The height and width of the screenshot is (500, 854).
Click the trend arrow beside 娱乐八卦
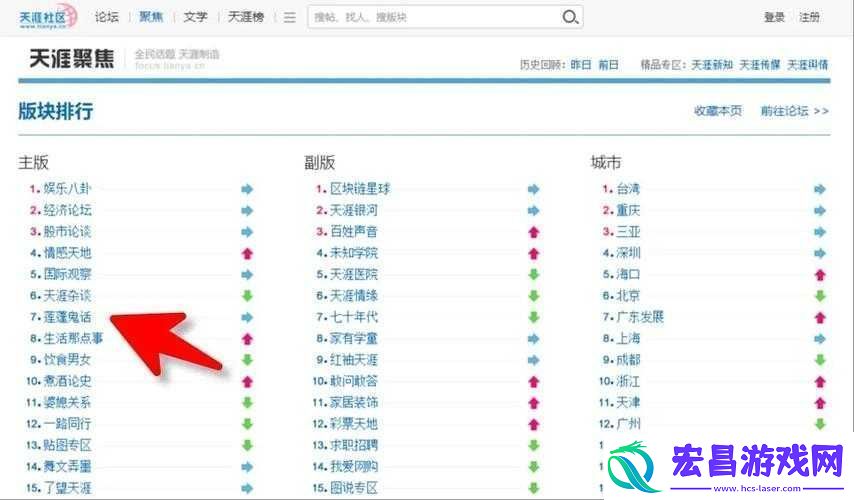(x=247, y=189)
